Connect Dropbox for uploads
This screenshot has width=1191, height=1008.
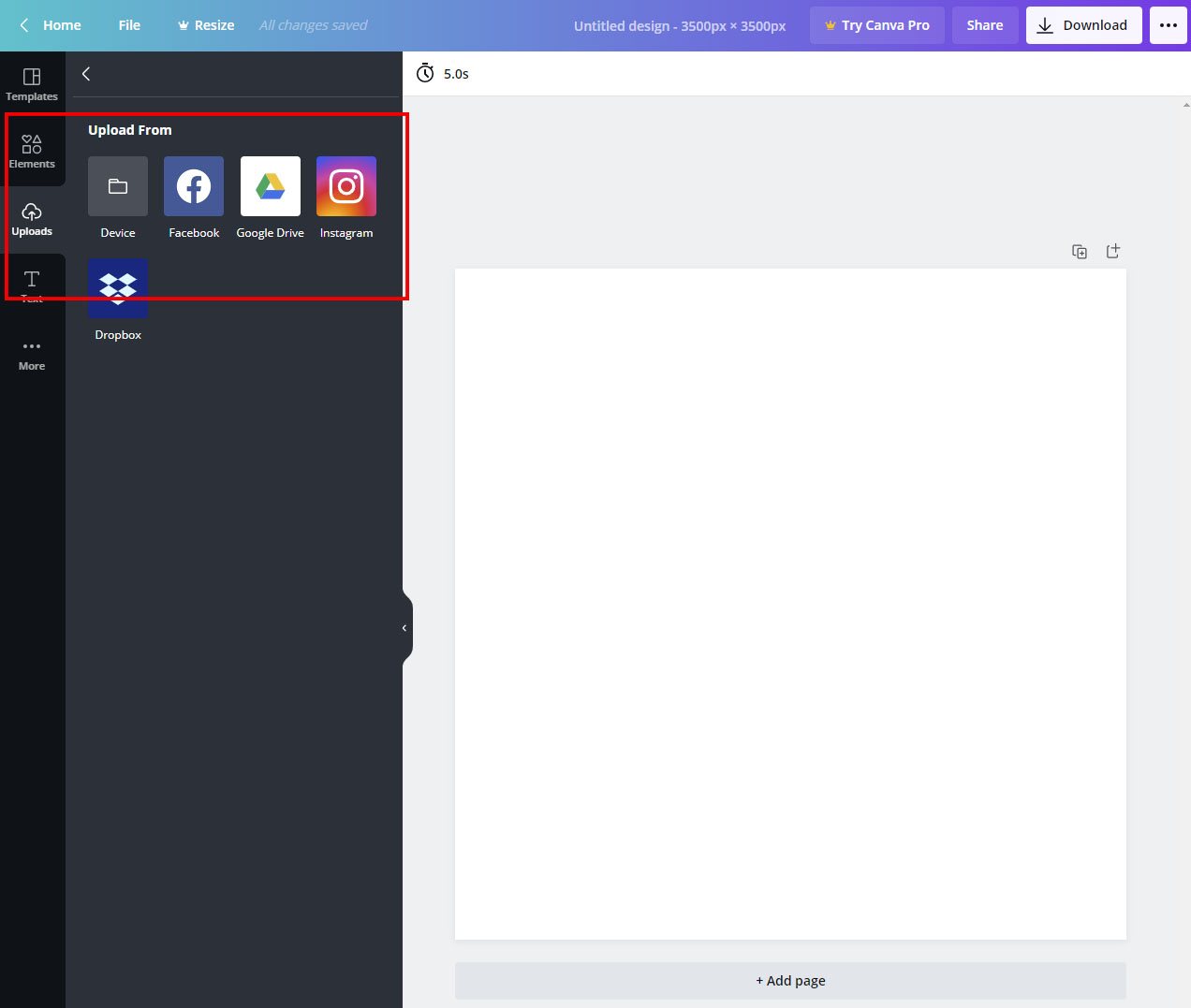tap(118, 288)
